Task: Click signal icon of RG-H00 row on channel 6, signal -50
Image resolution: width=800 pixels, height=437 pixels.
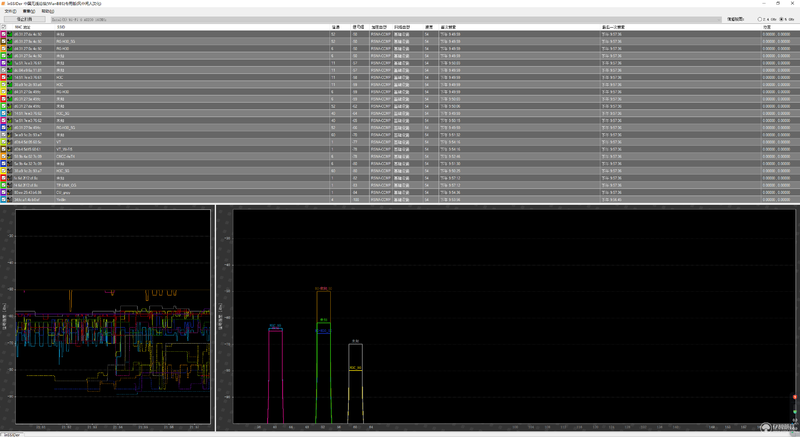Action: 10,48
